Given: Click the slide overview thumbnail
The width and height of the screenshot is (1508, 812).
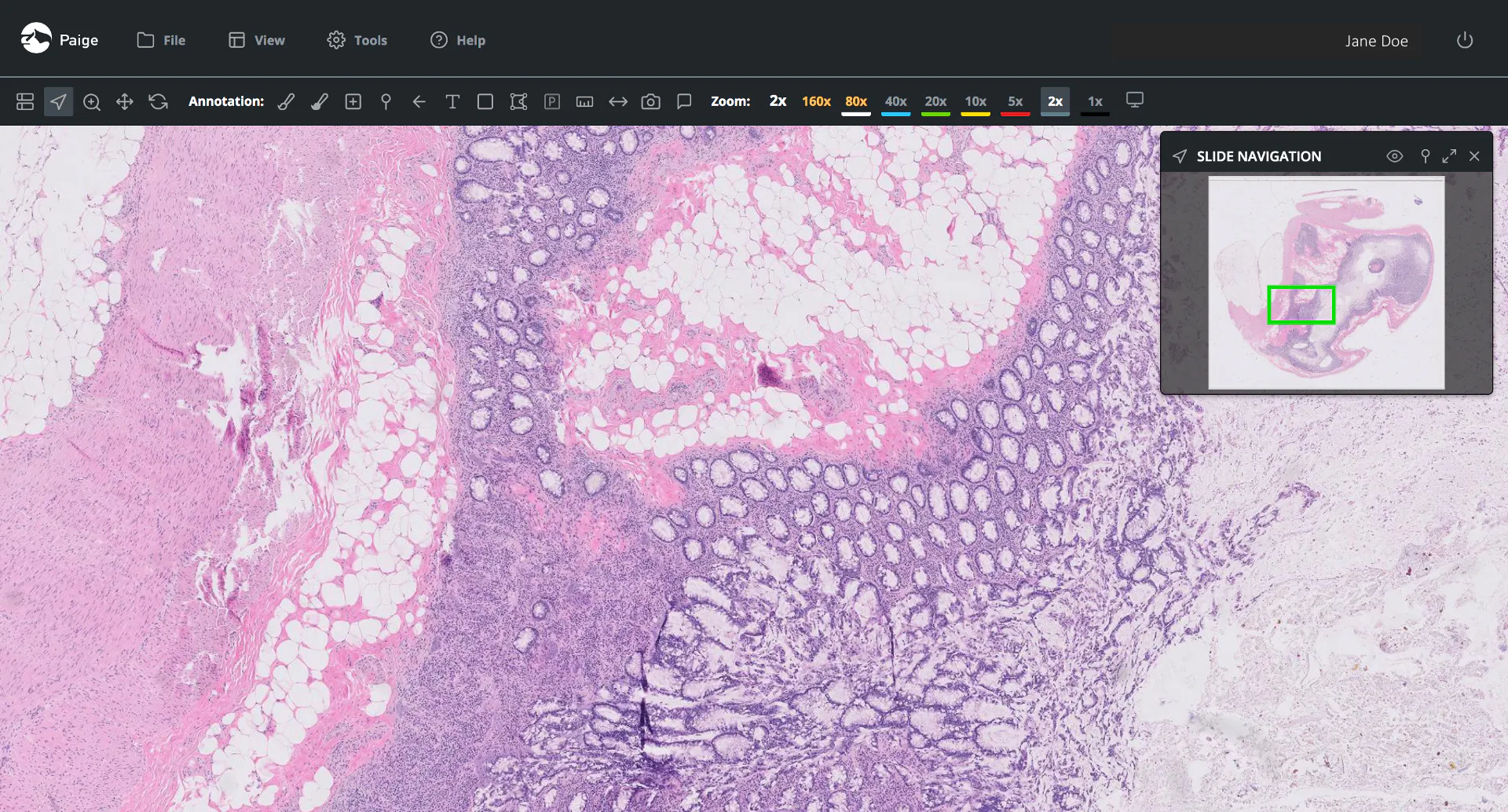Looking at the screenshot, I should pyautogui.click(x=1326, y=283).
